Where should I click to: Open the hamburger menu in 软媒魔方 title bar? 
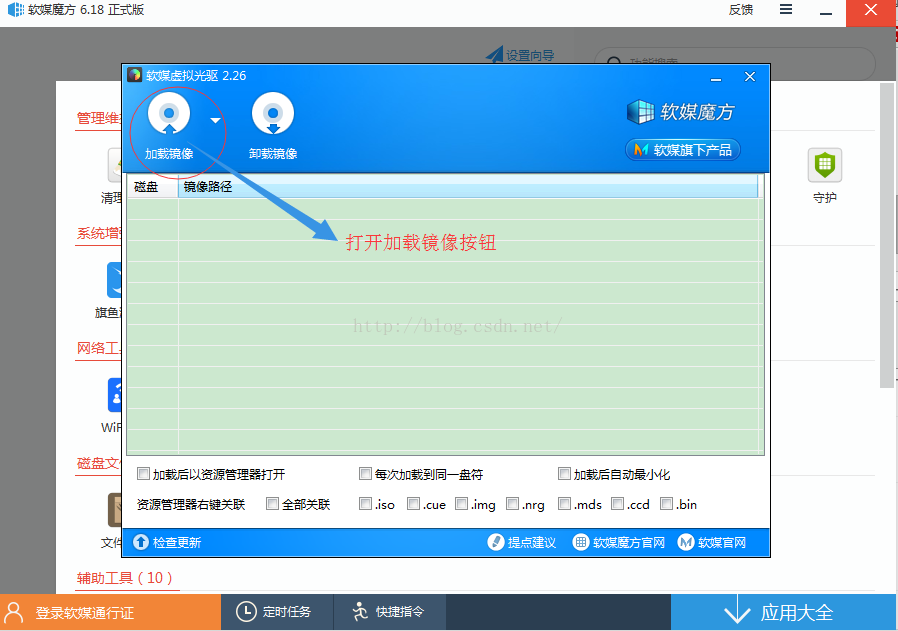[786, 10]
